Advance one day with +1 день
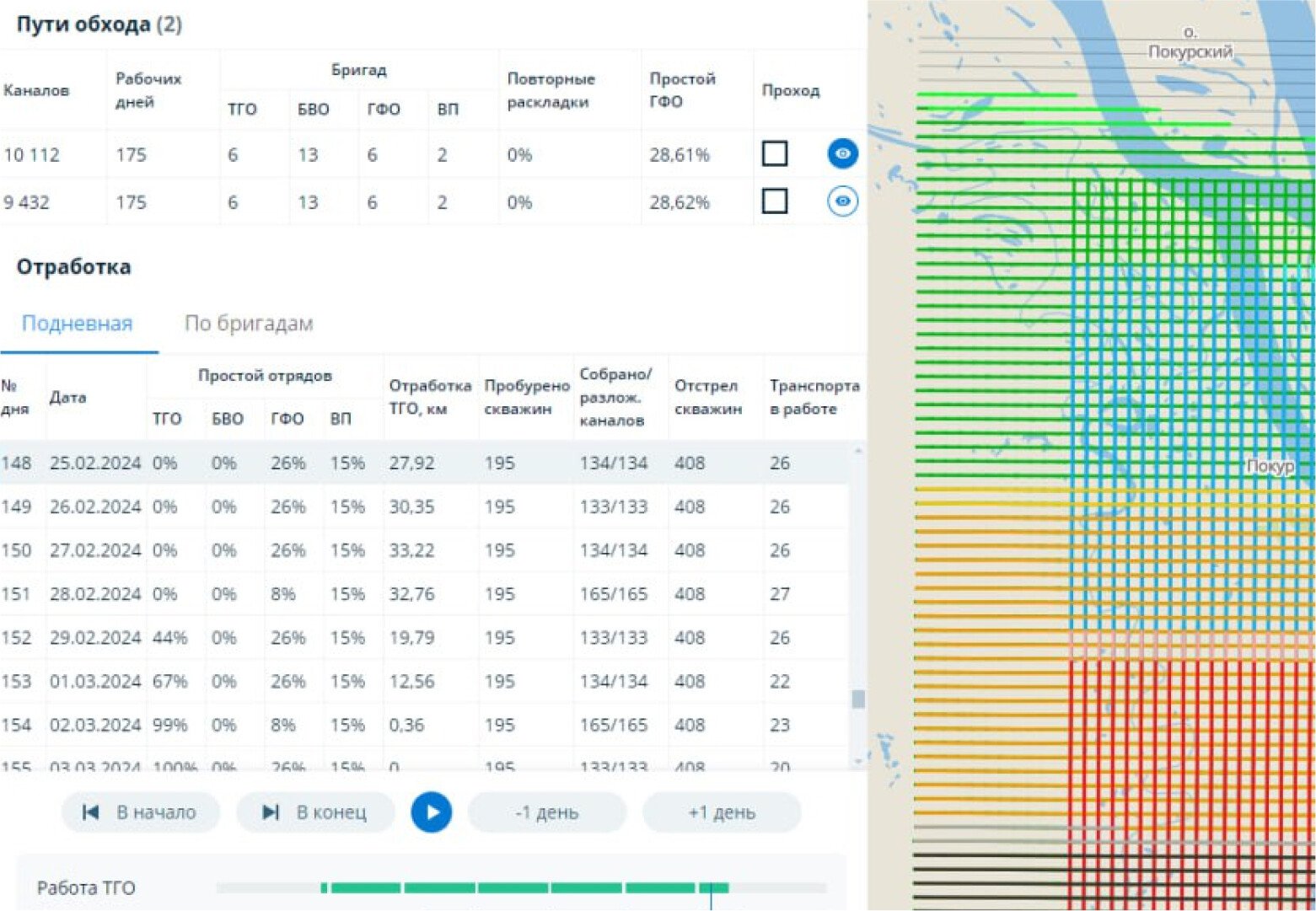The width and height of the screenshot is (1316, 911). (722, 812)
